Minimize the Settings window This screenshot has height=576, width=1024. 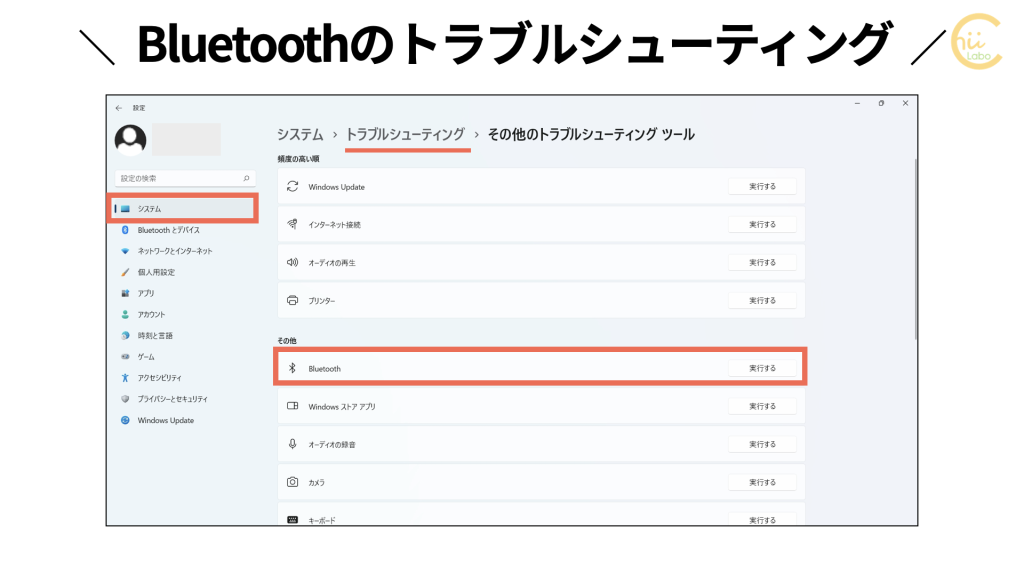857,103
